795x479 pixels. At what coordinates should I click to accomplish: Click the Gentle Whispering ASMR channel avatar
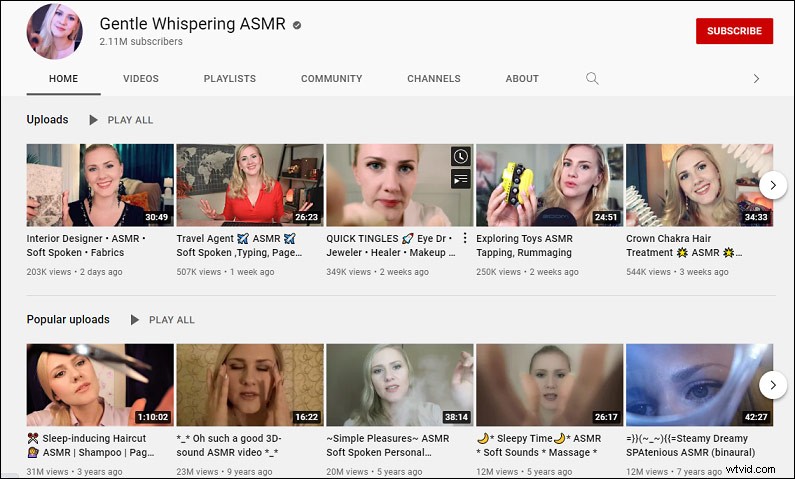click(54, 31)
